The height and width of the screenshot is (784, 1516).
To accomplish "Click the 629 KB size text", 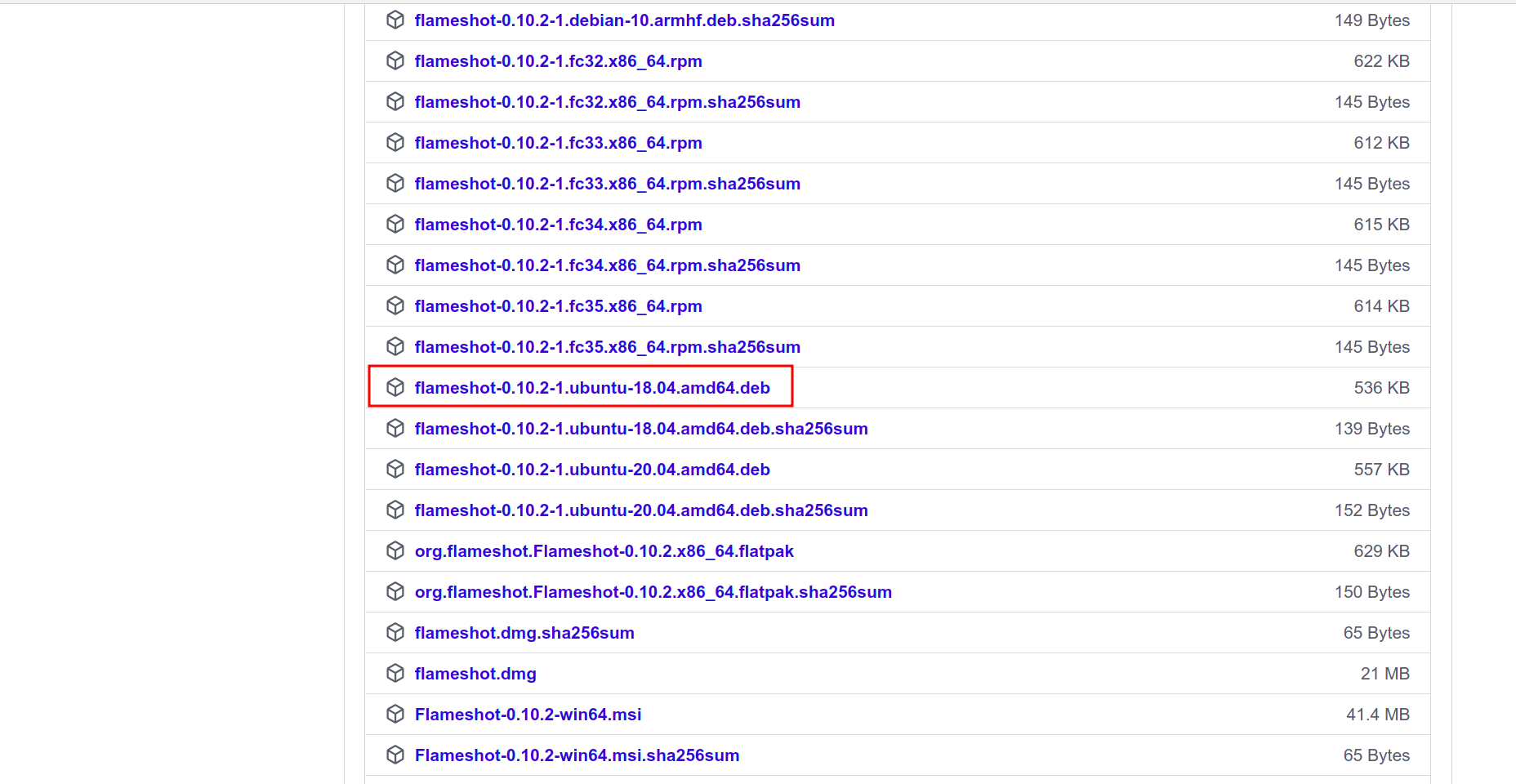I will [1381, 551].
